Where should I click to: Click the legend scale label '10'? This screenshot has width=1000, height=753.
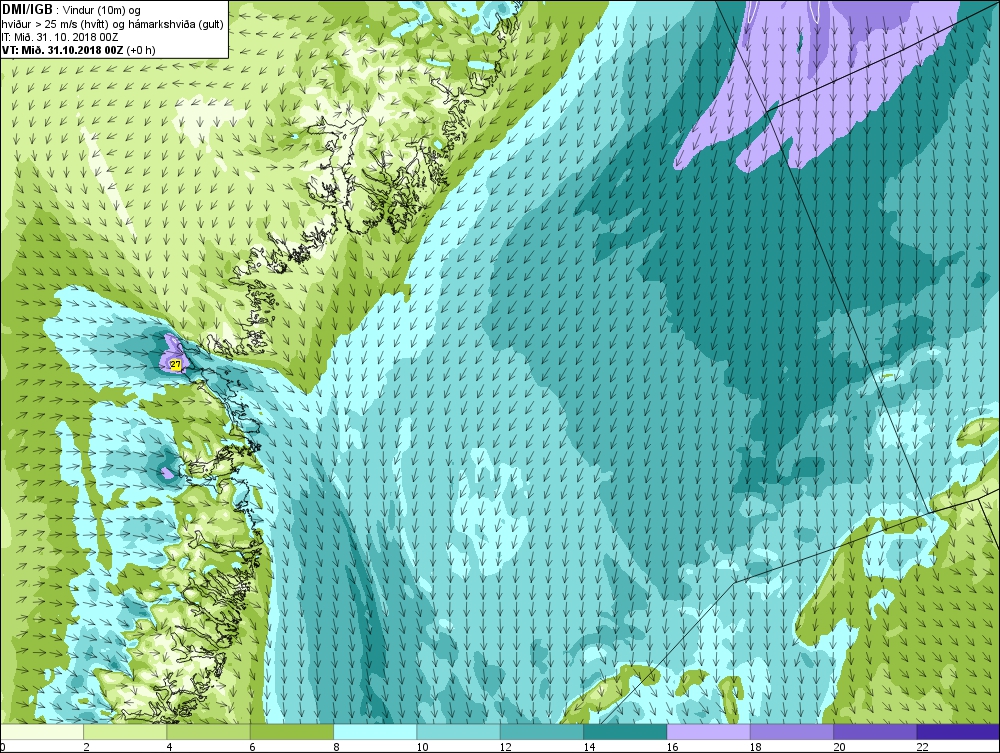422,747
